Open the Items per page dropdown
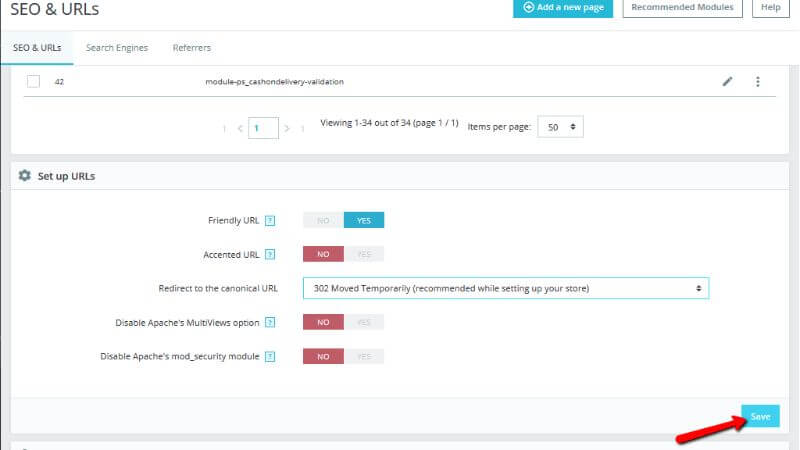The width and height of the screenshot is (800, 450). pos(560,127)
